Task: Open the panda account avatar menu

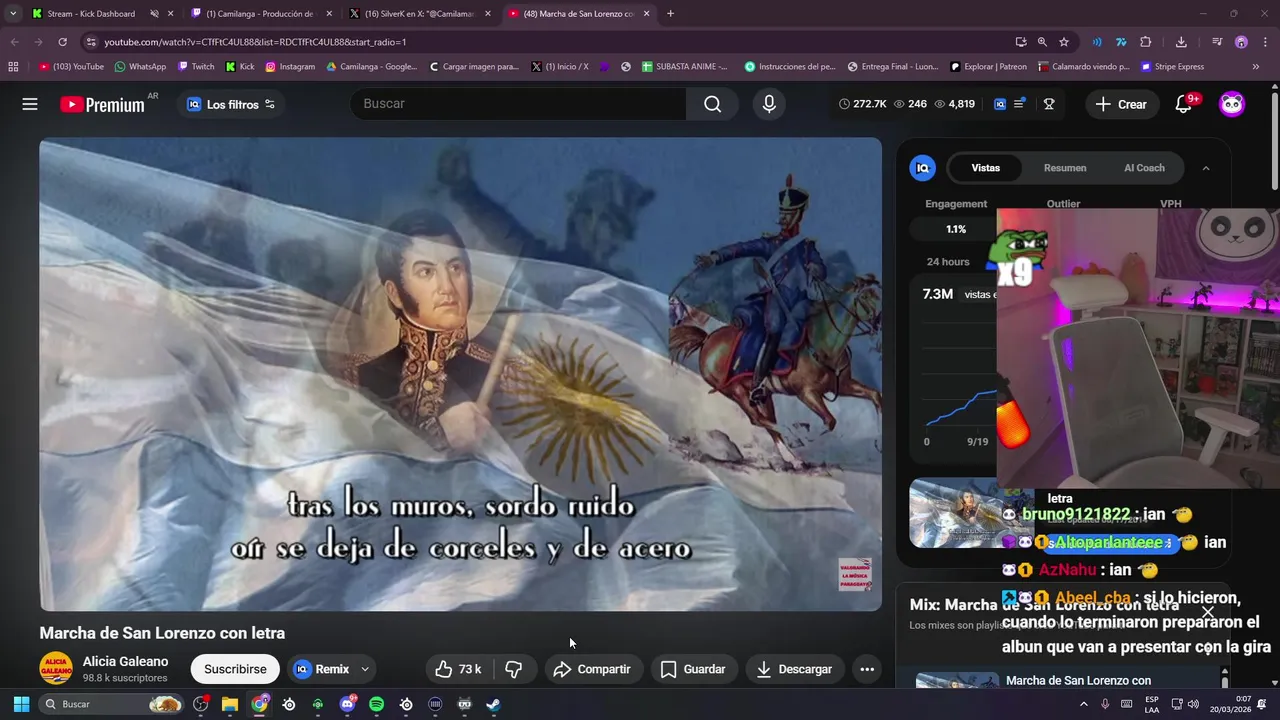Action: (1232, 104)
